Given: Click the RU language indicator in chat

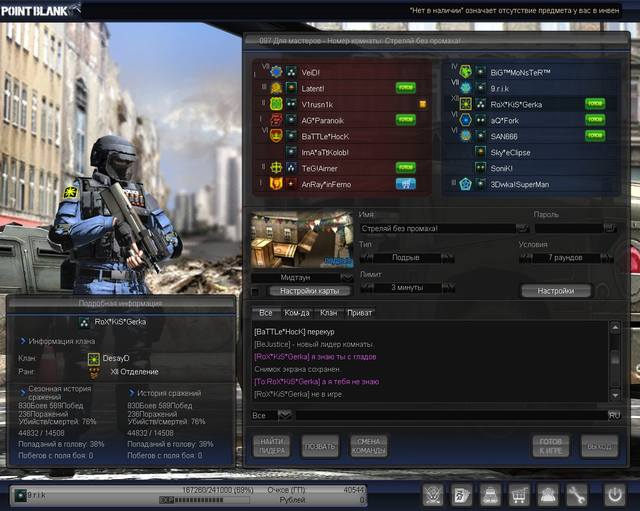Looking at the screenshot, I should click(x=614, y=415).
